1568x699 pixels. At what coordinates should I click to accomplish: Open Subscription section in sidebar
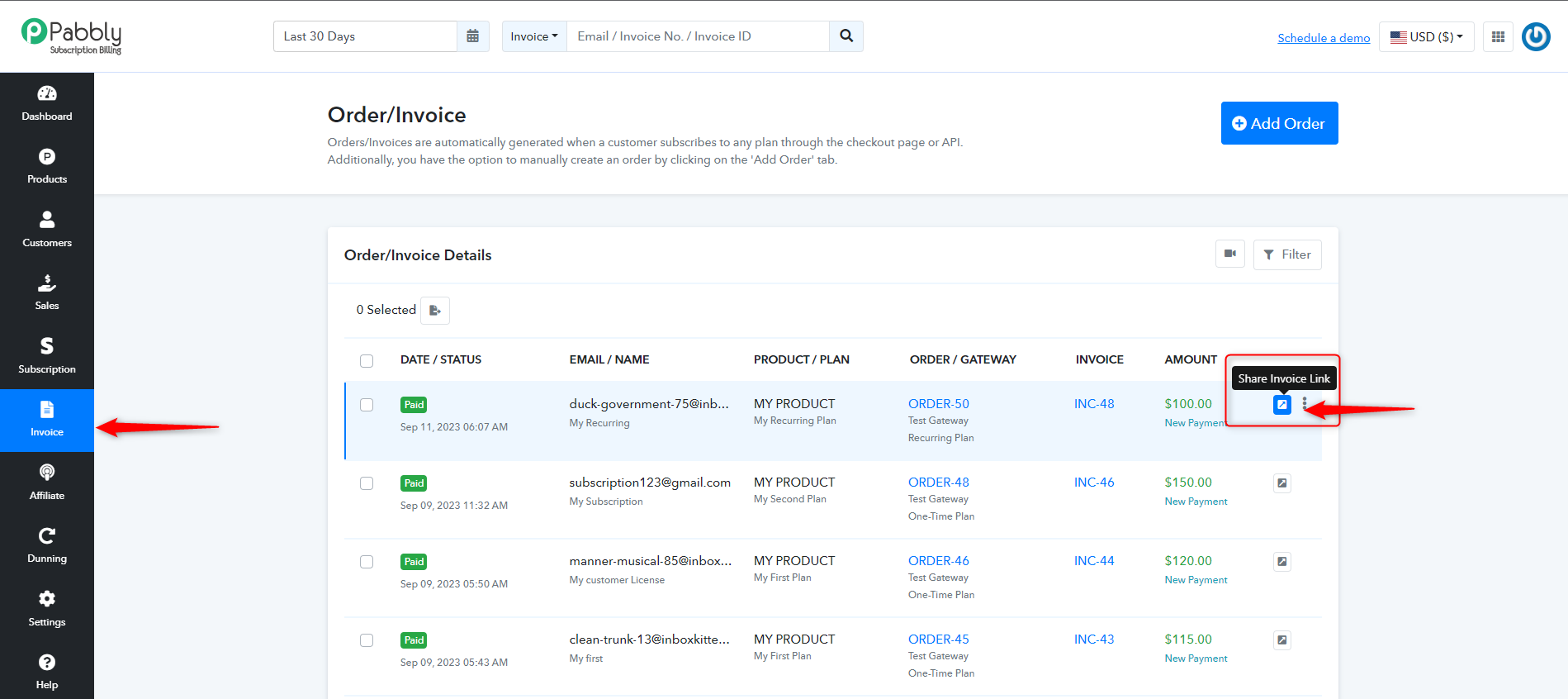coord(47,357)
